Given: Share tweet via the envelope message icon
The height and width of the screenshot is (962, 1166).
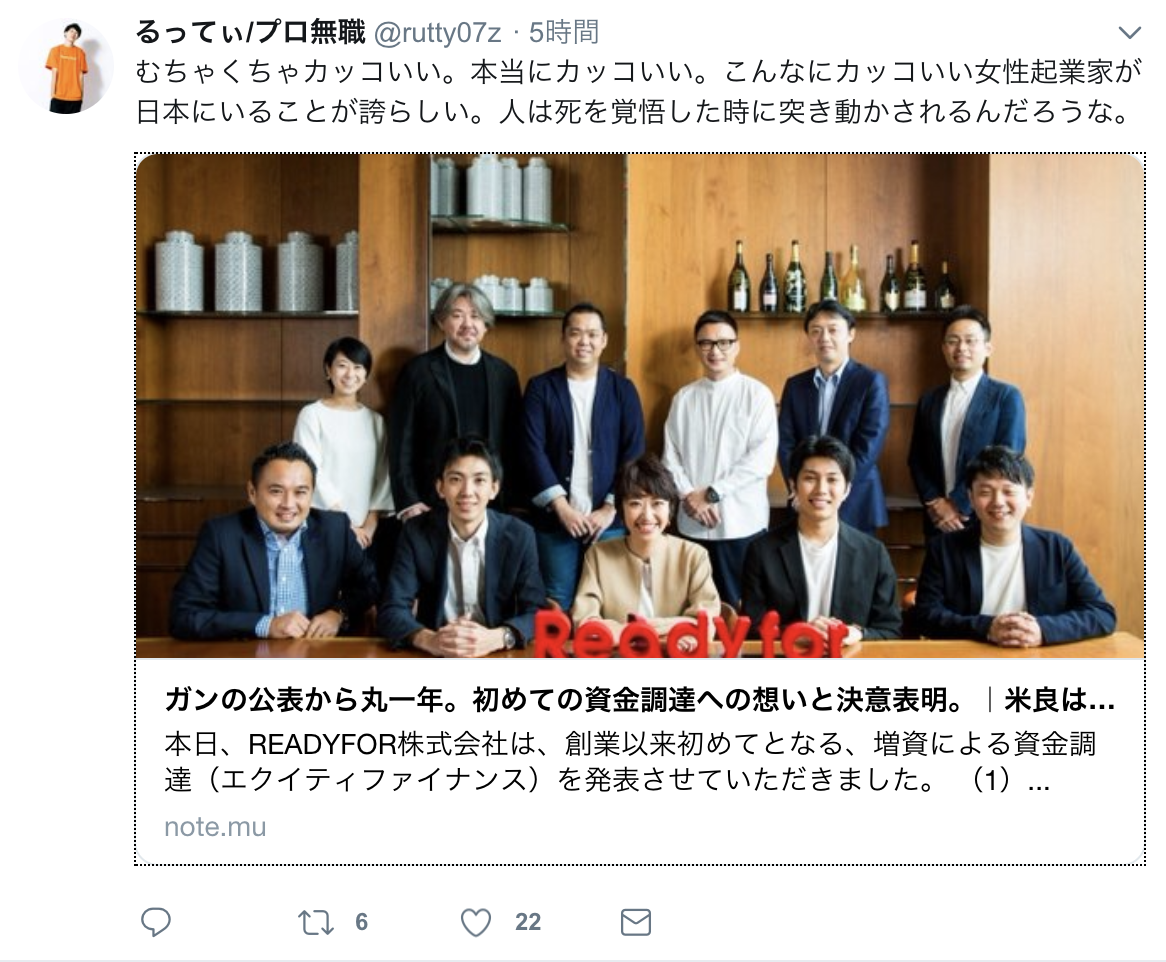Looking at the screenshot, I should [x=636, y=922].
